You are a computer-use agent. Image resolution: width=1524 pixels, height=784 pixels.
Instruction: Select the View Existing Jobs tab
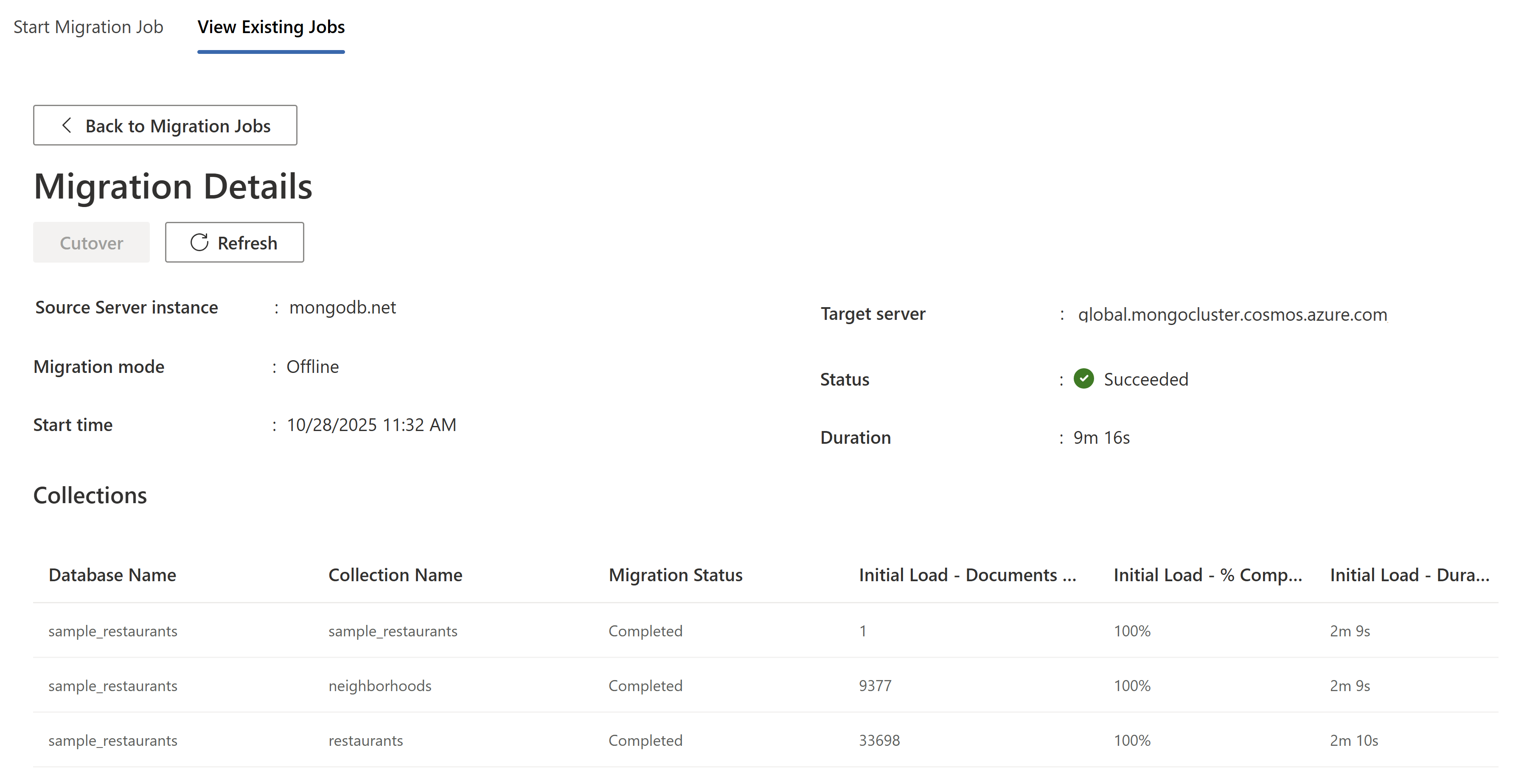coord(271,27)
